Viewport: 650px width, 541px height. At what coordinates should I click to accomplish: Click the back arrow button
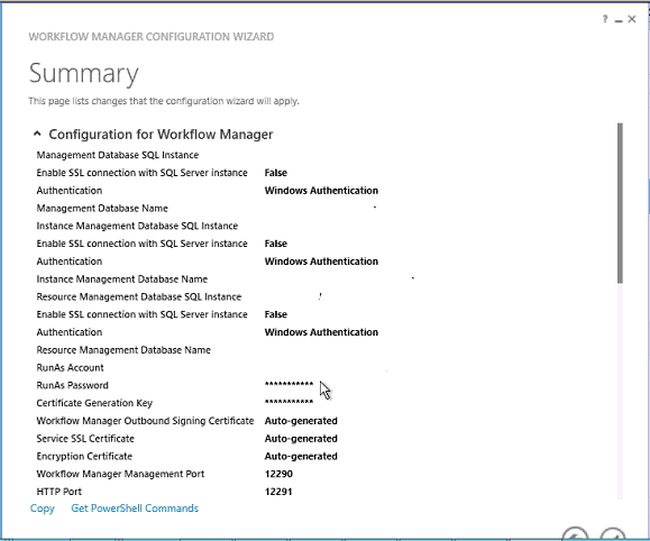click(x=575, y=534)
